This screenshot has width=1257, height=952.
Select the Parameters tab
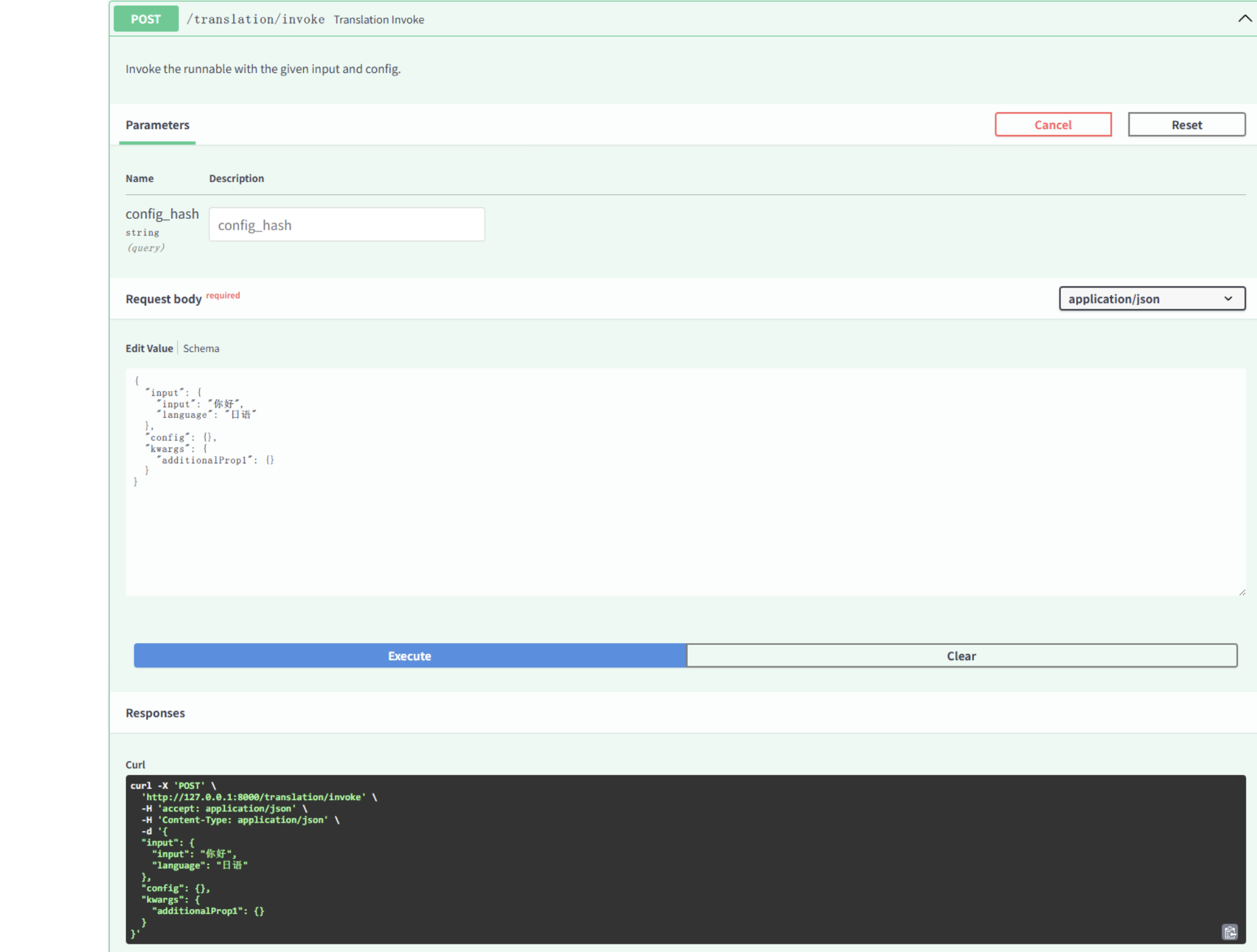(157, 125)
